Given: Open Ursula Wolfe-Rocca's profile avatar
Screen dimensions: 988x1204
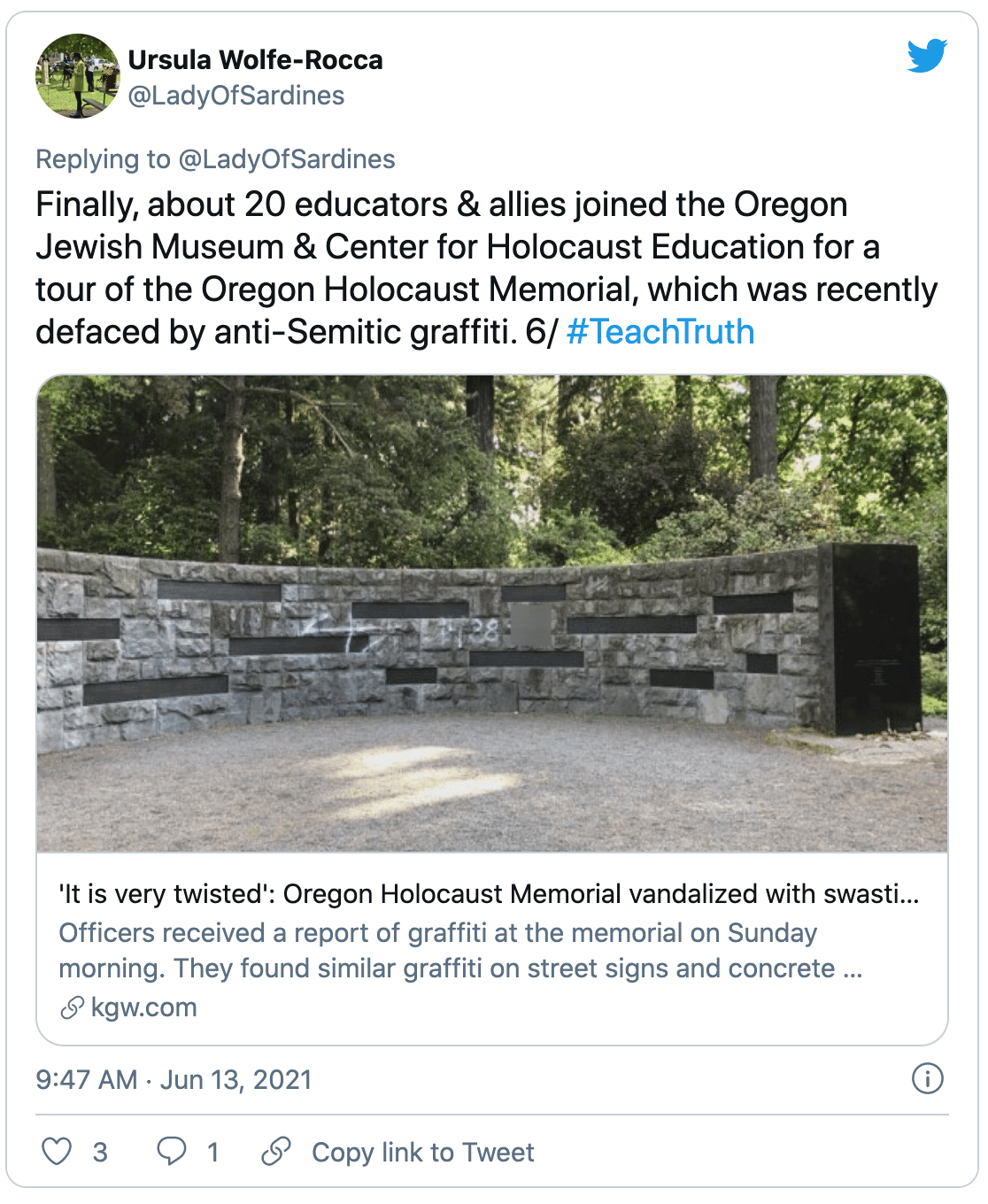Looking at the screenshot, I should (x=77, y=76).
